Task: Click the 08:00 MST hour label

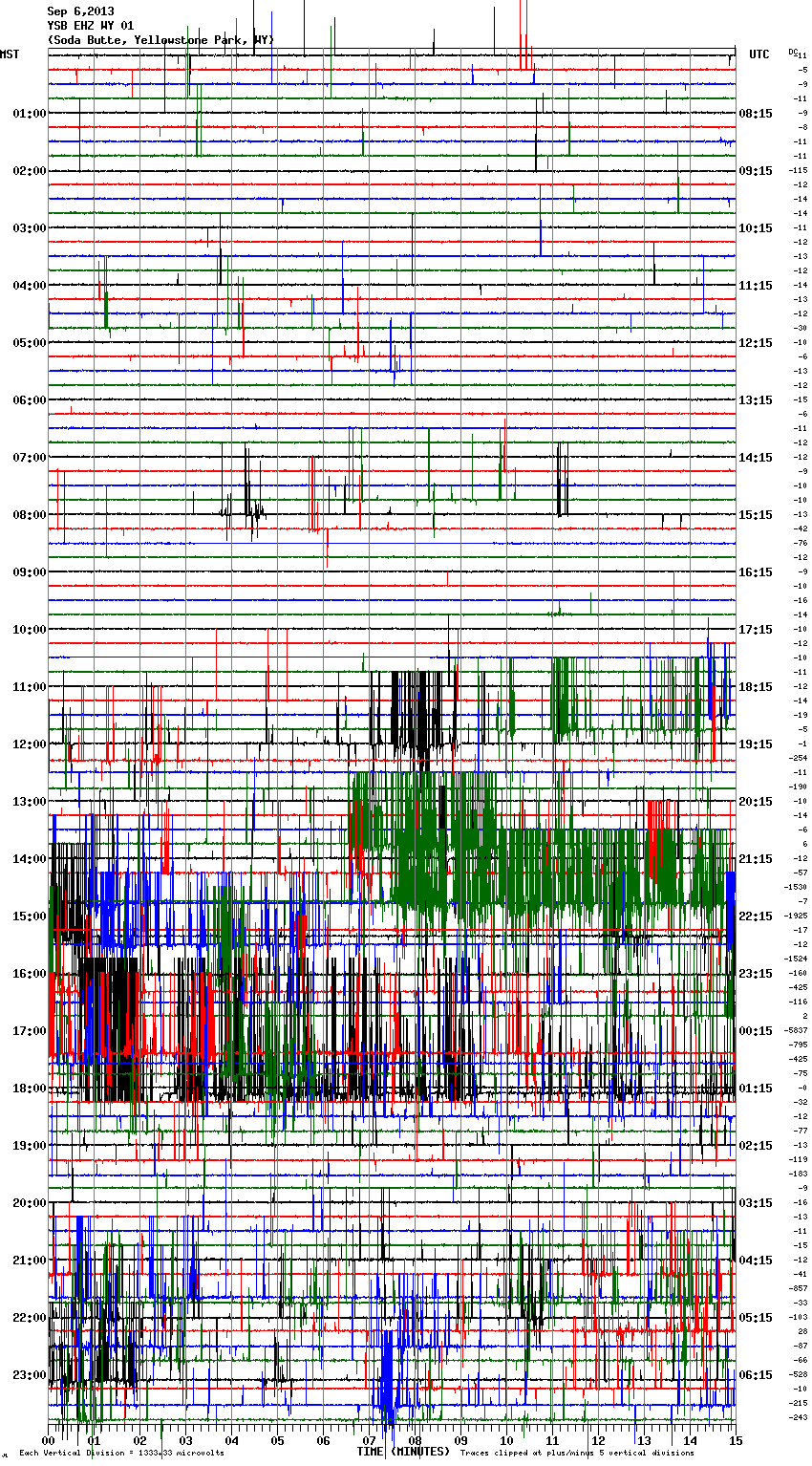Action: (30, 515)
